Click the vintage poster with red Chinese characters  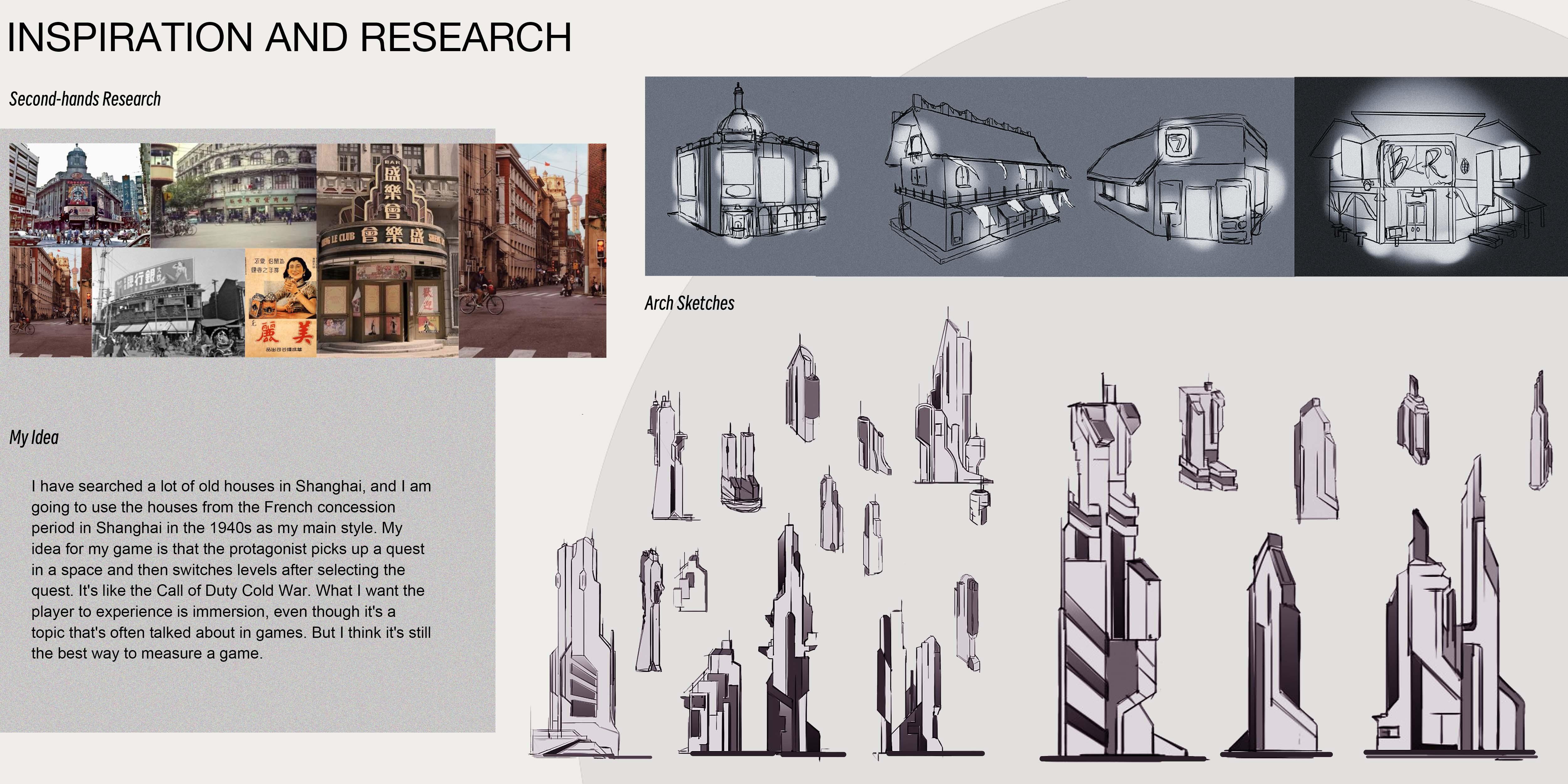[281, 303]
